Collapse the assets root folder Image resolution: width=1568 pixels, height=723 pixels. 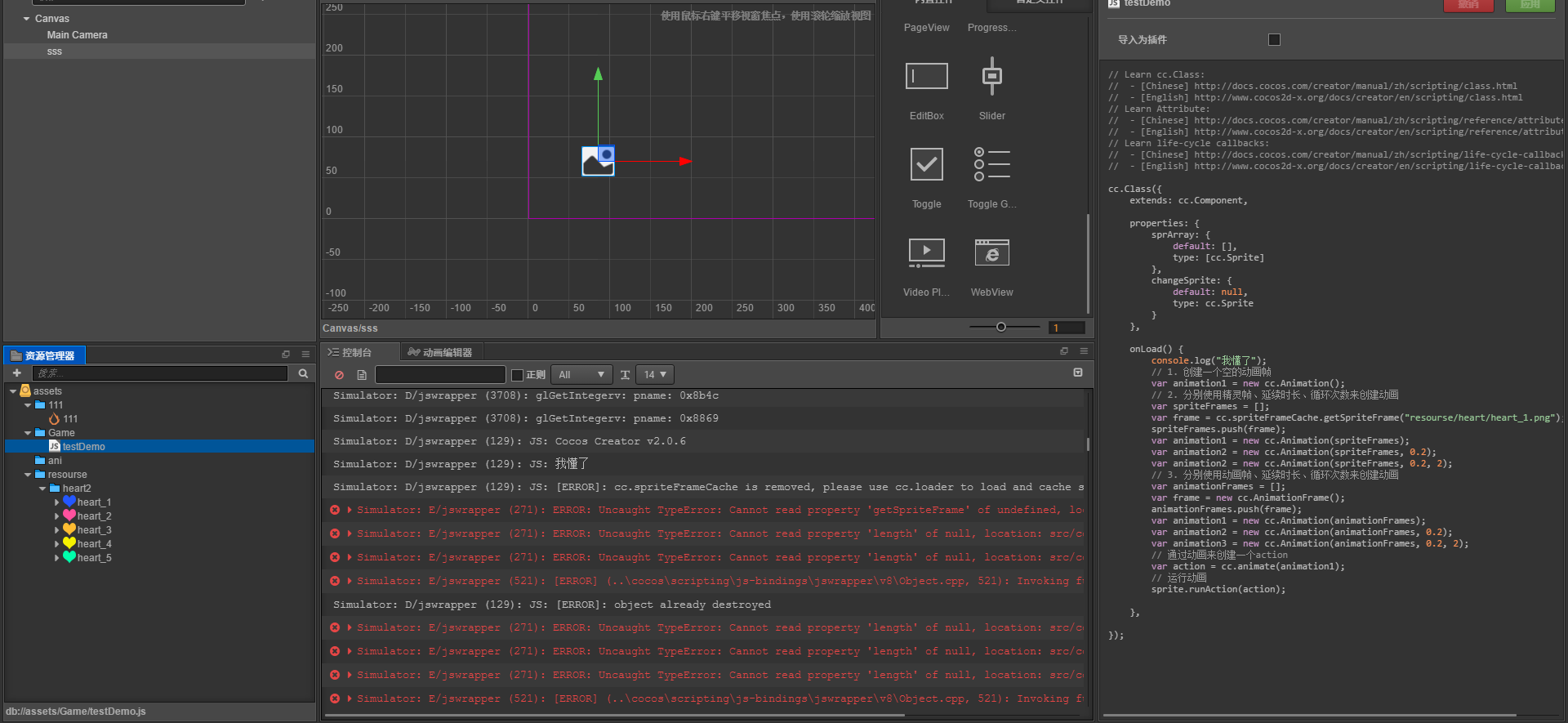(13, 391)
